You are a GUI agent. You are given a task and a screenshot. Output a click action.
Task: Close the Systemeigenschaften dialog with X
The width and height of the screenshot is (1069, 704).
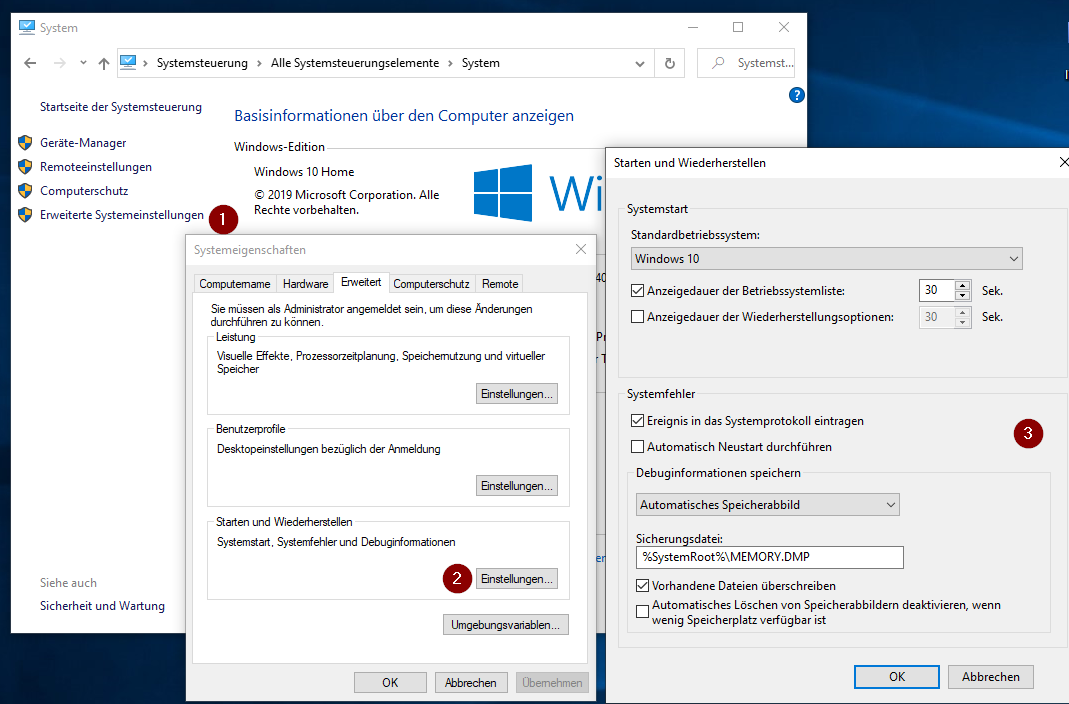581,249
